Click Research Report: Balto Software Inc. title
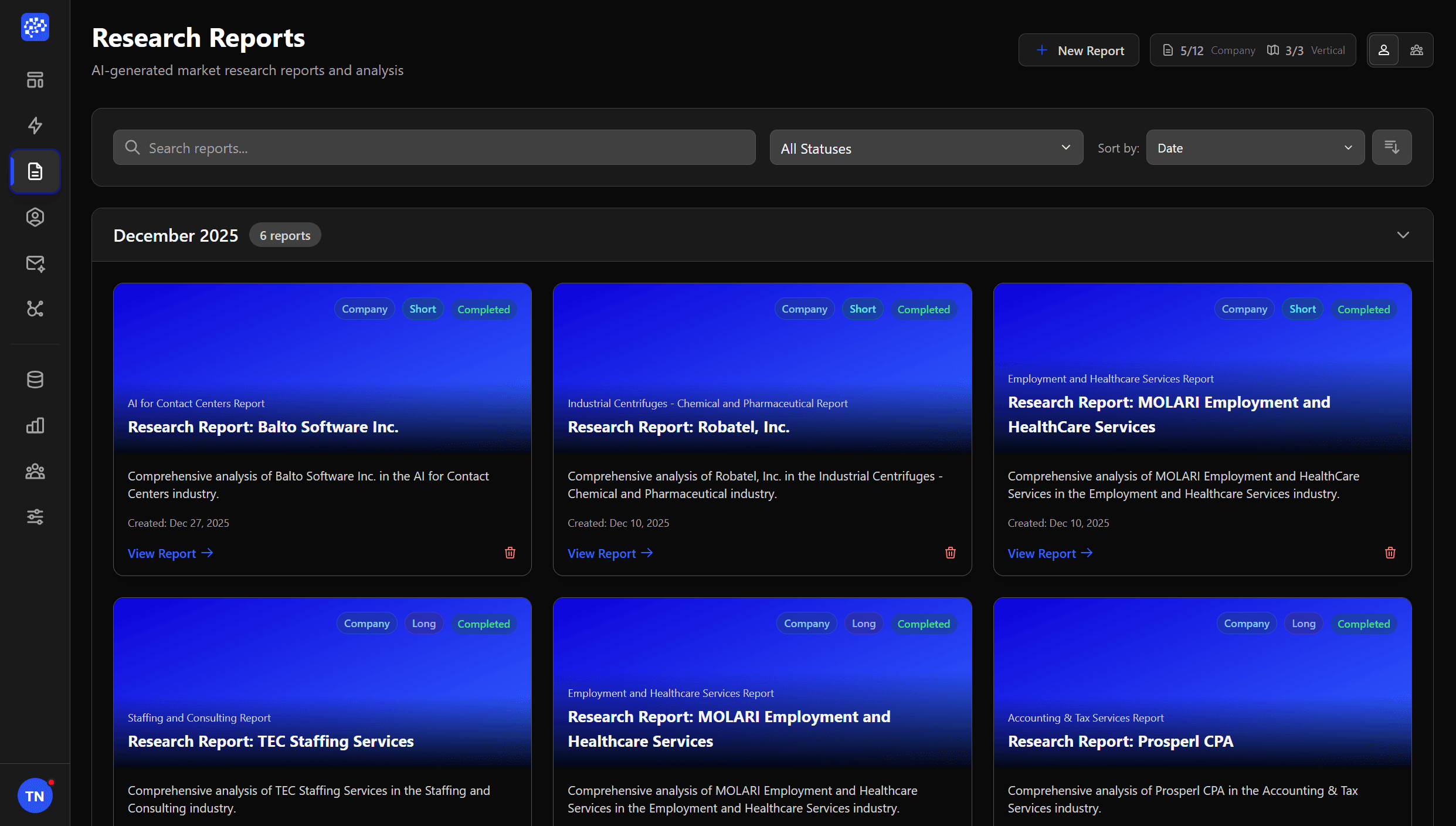Screen dimensions: 1456x826 pos(263,427)
